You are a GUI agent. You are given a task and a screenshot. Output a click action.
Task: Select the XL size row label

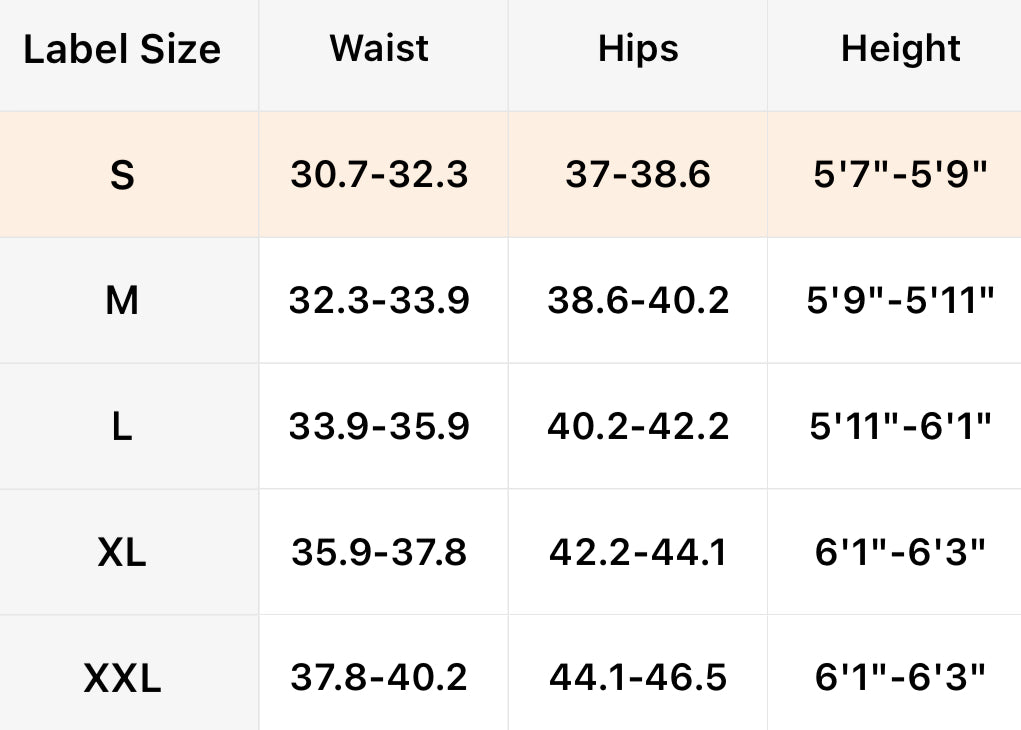[122, 552]
